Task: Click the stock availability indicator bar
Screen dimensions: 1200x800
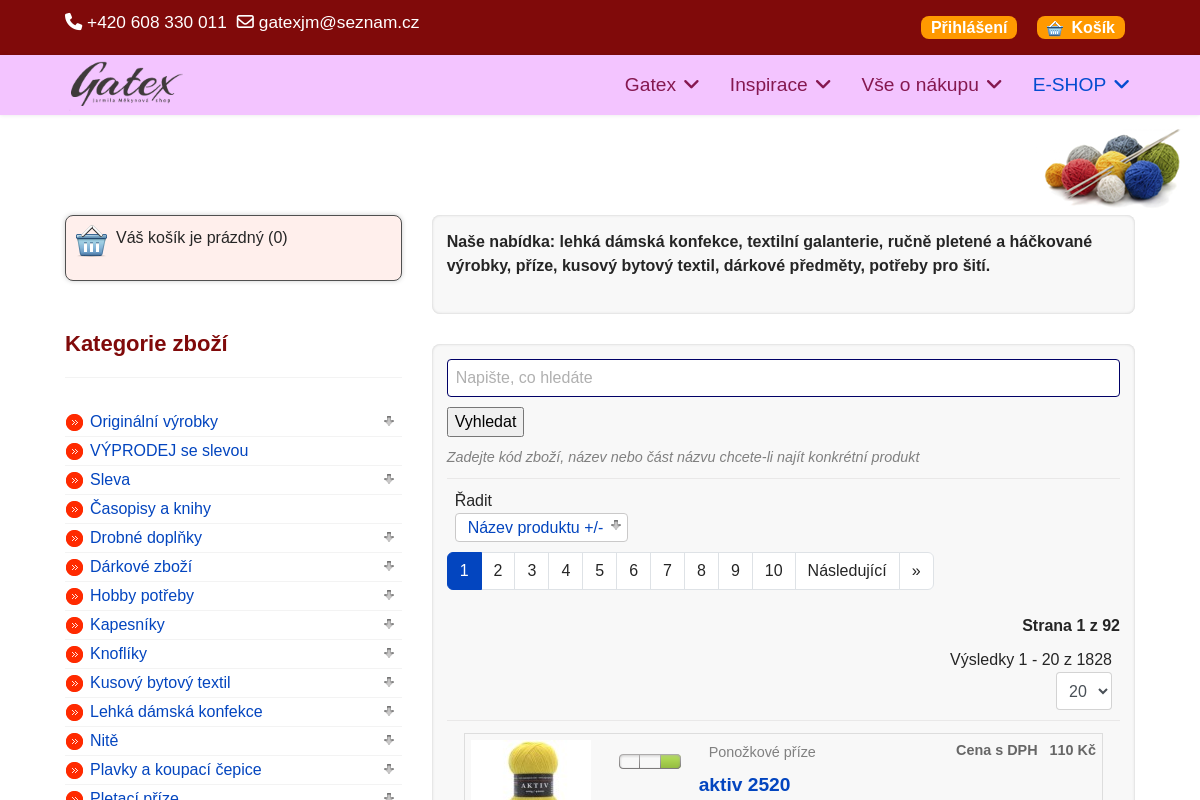Action: point(650,762)
